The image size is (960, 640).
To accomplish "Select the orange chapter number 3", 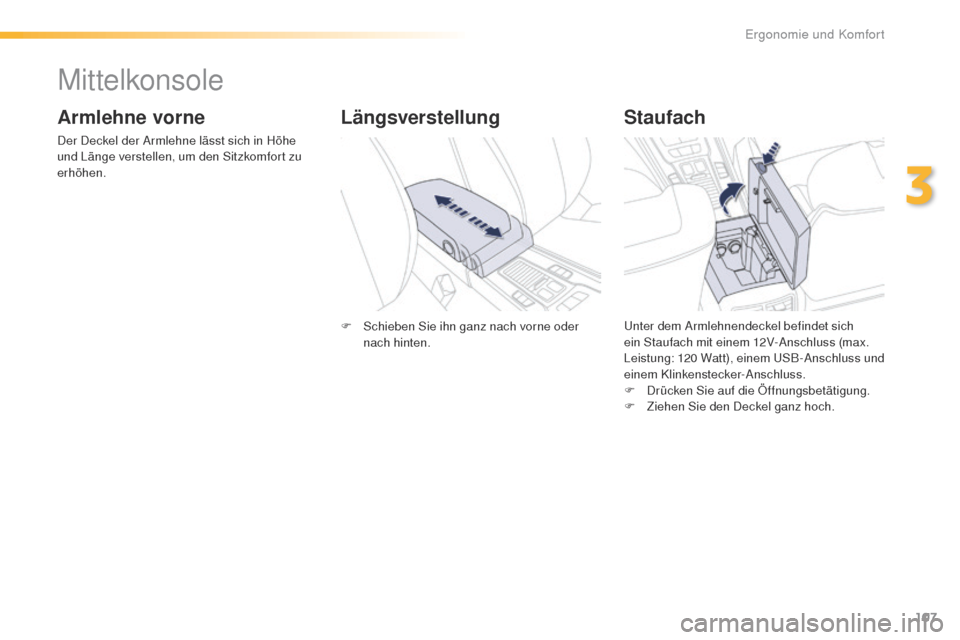I will (920, 186).
